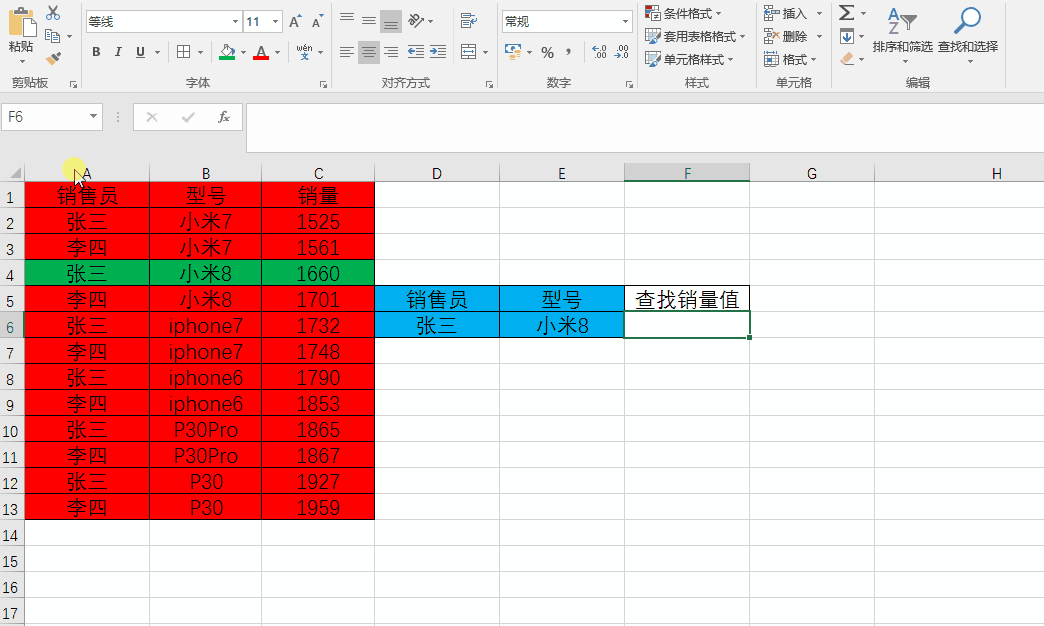The height and width of the screenshot is (626, 1044).
Task: Apply Comma Style
Action: (x=568, y=52)
